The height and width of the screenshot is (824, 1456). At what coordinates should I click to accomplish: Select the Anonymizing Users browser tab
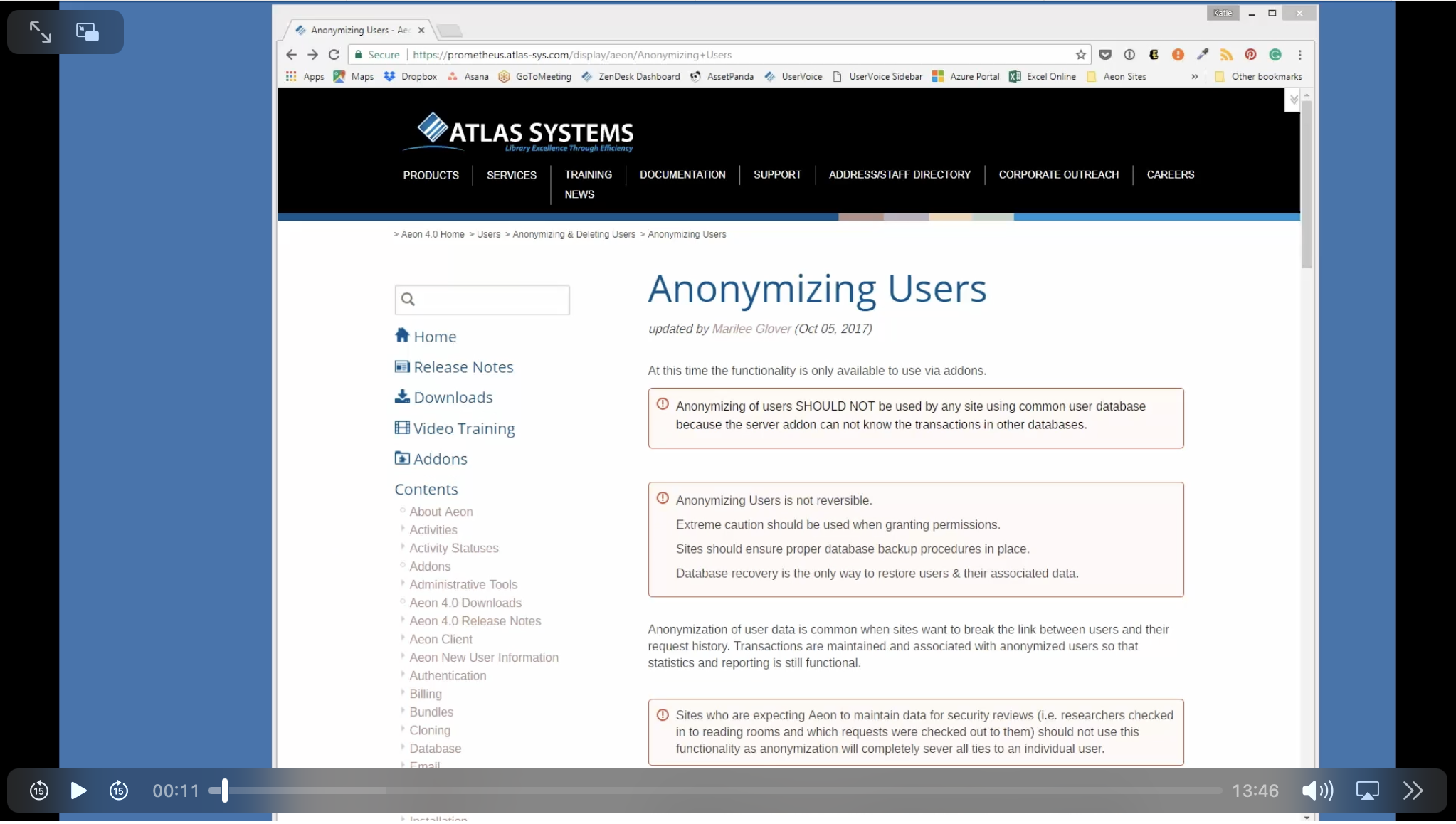pos(356,30)
